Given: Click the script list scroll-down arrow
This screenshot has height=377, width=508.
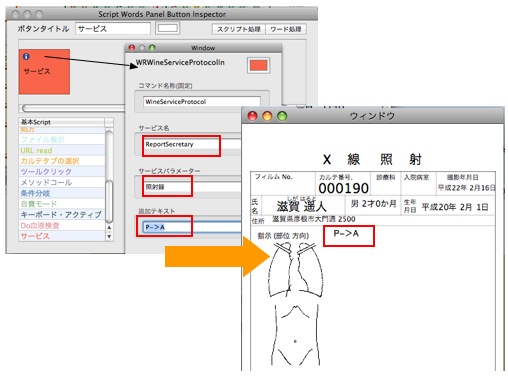Looking at the screenshot, I should click(x=109, y=236).
